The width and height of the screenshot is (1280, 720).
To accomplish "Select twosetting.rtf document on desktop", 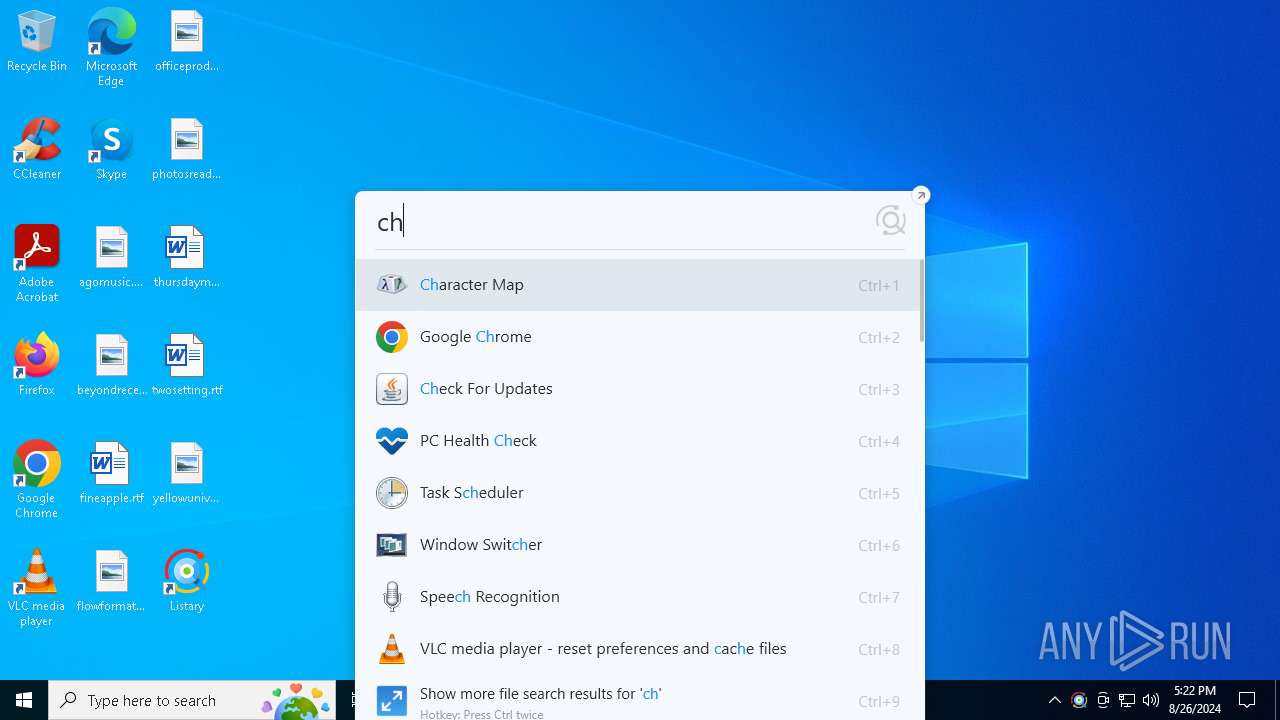I will tap(187, 366).
